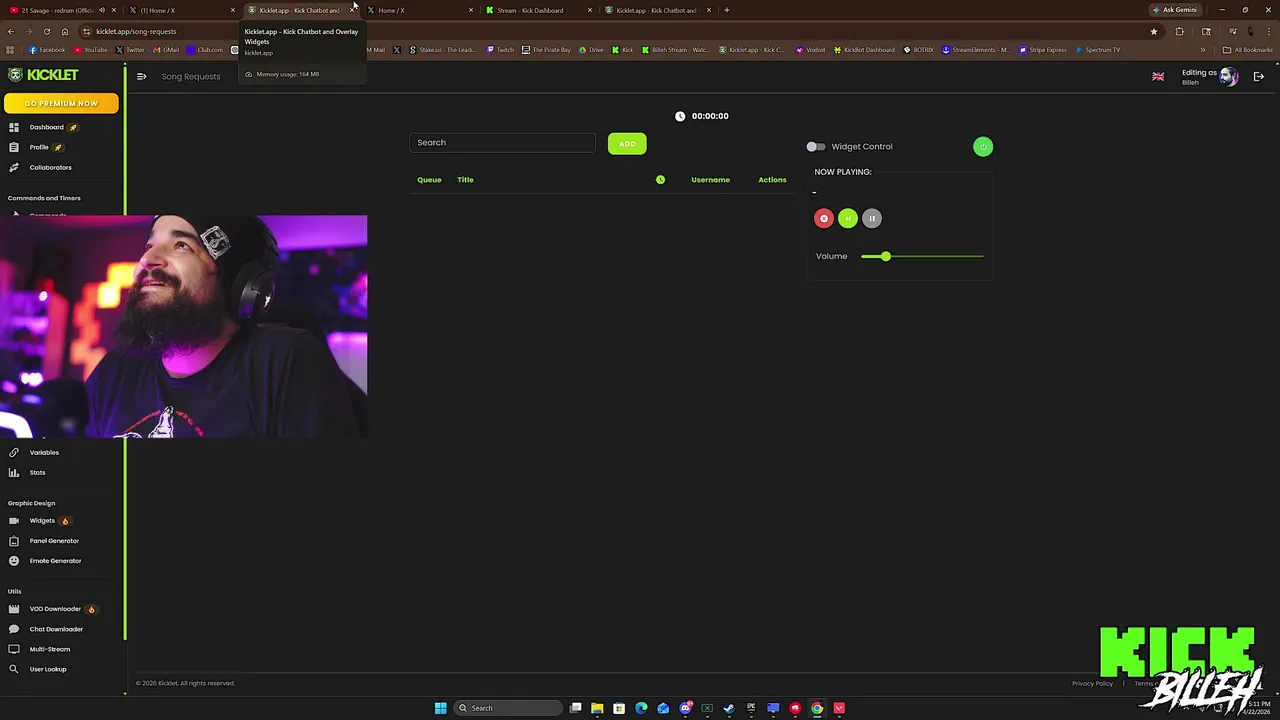The width and height of the screenshot is (1280, 720).
Task: Open Variables in the sidebar
Action: click(44, 452)
